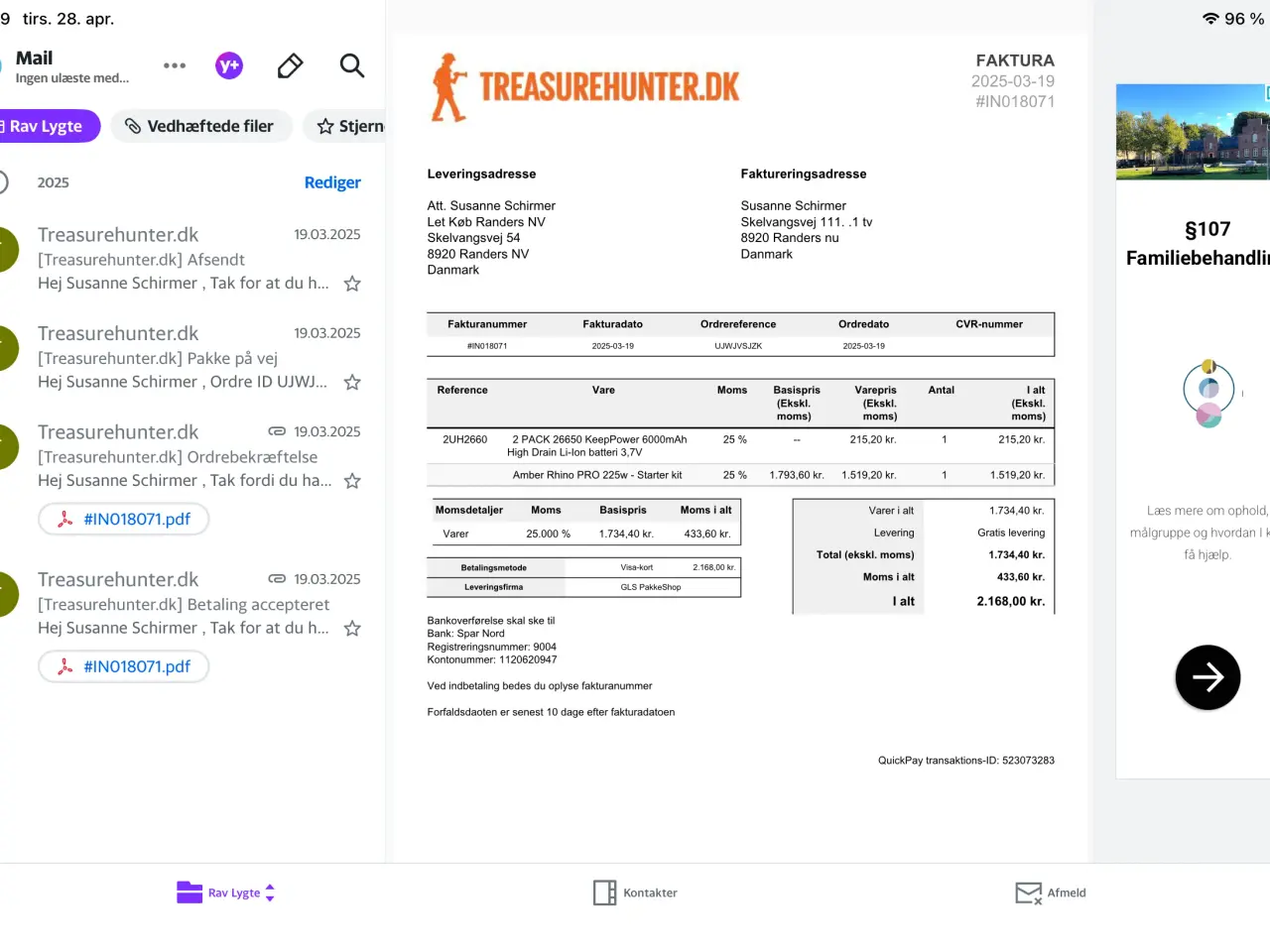Tap the attachment clip icon on Betaling accepteret
The height and width of the screenshot is (952, 1270).
(277, 579)
